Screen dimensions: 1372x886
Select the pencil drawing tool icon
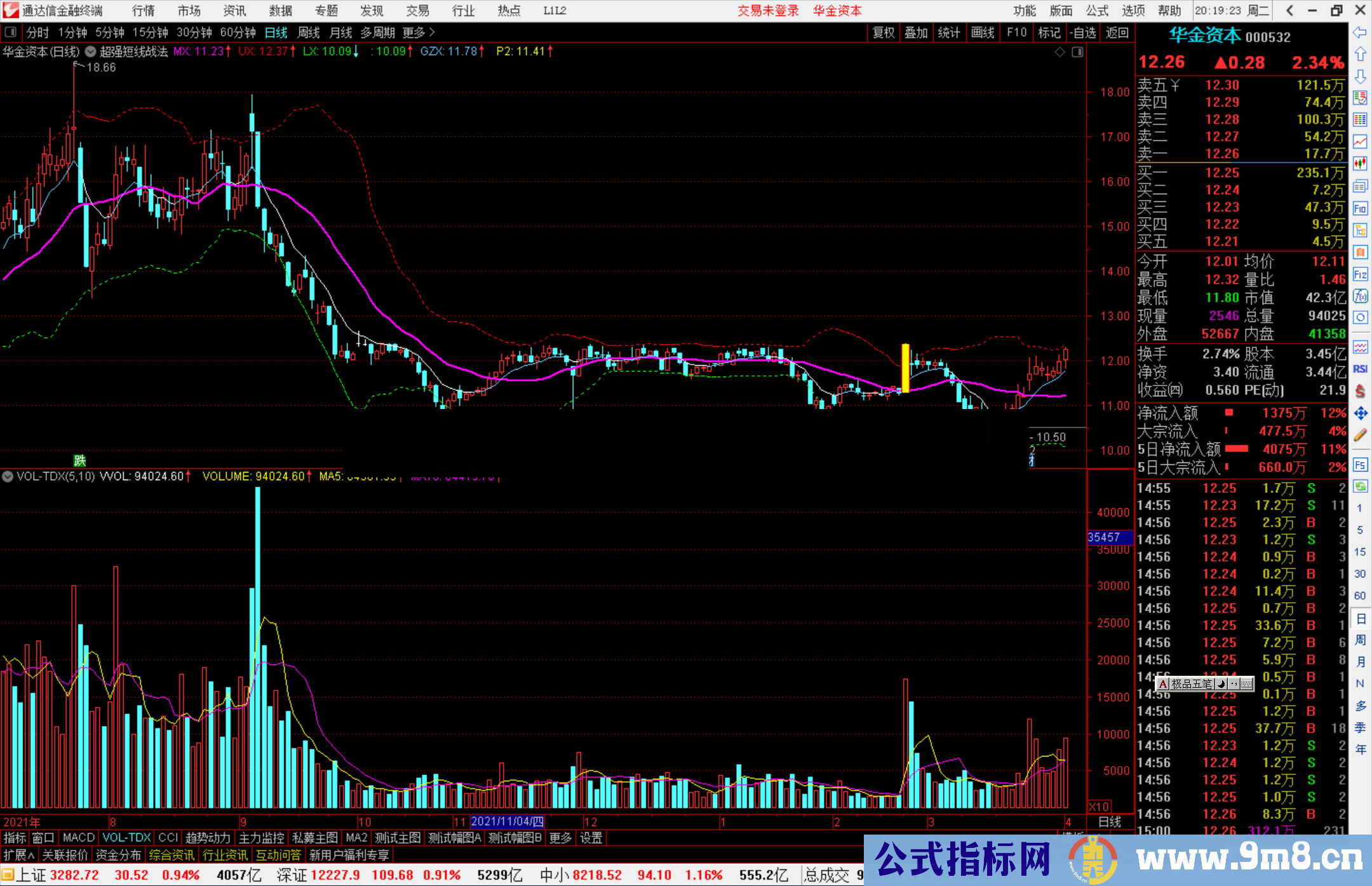[x=1360, y=435]
